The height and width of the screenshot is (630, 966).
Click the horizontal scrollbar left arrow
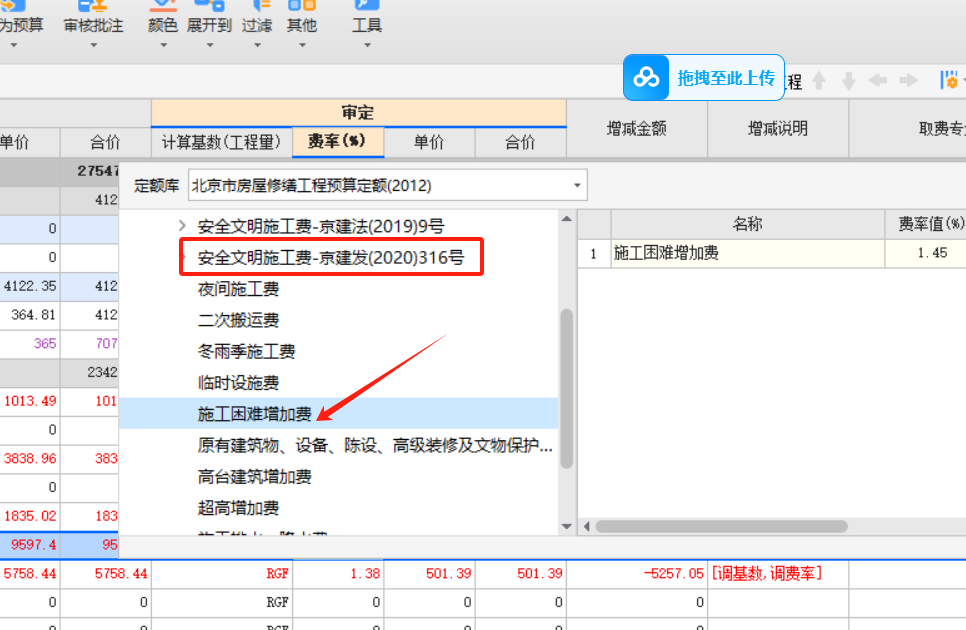[586, 527]
